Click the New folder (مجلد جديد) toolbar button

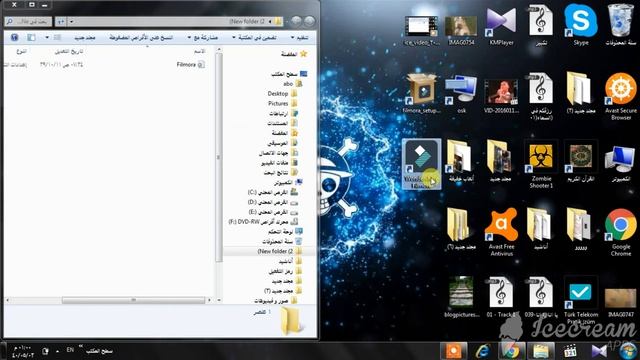point(85,38)
